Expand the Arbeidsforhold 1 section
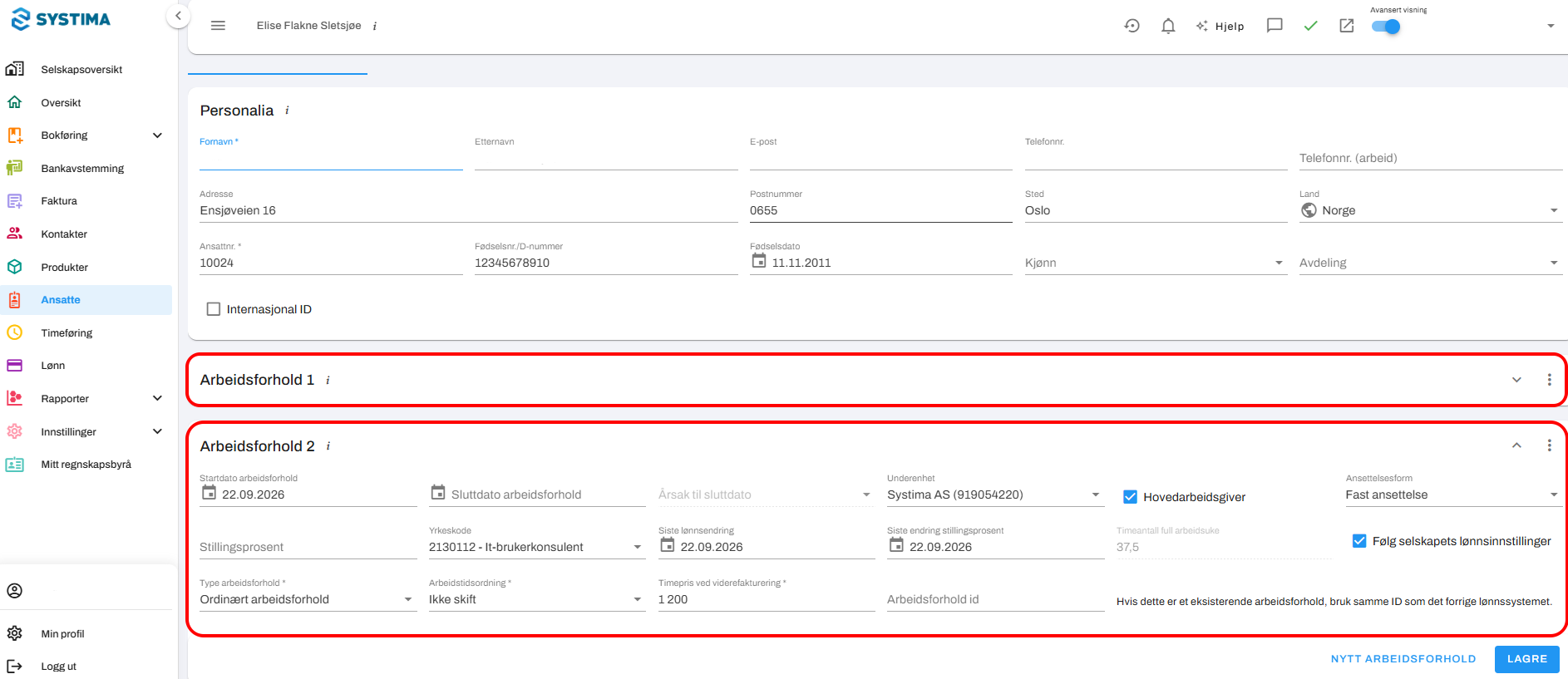Screen dimensions: 1568x679 1516,380
